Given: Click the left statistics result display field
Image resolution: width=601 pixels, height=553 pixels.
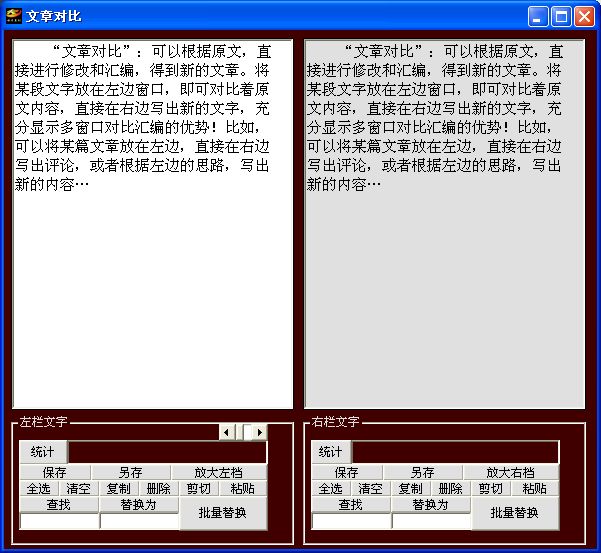Looking at the screenshot, I should tap(167, 452).
